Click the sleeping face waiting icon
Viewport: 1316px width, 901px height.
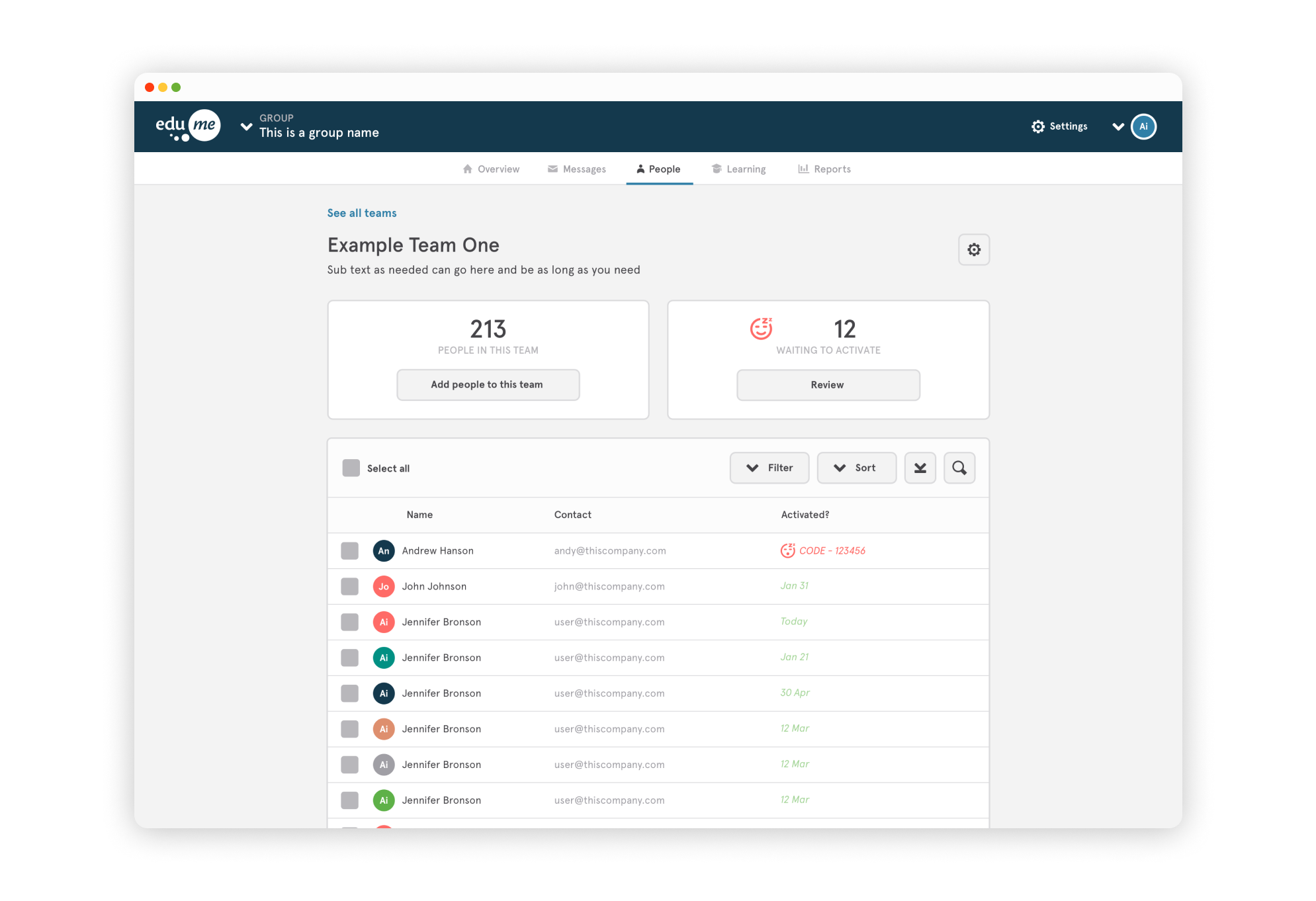761,328
